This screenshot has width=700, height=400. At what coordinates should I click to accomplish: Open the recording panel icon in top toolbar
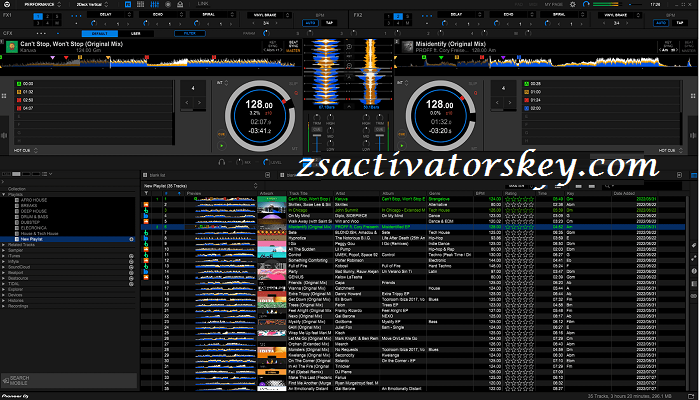pyautogui.click(x=168, y=4)
